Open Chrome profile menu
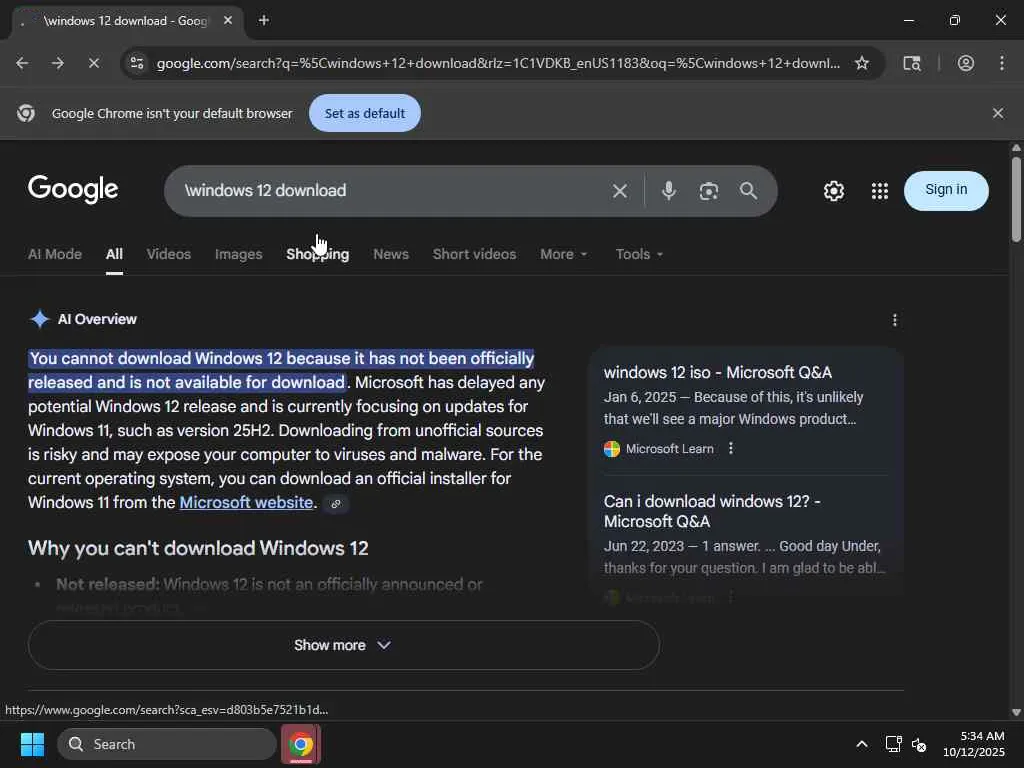Screen dimensions: 1024x768 (966, 63)
